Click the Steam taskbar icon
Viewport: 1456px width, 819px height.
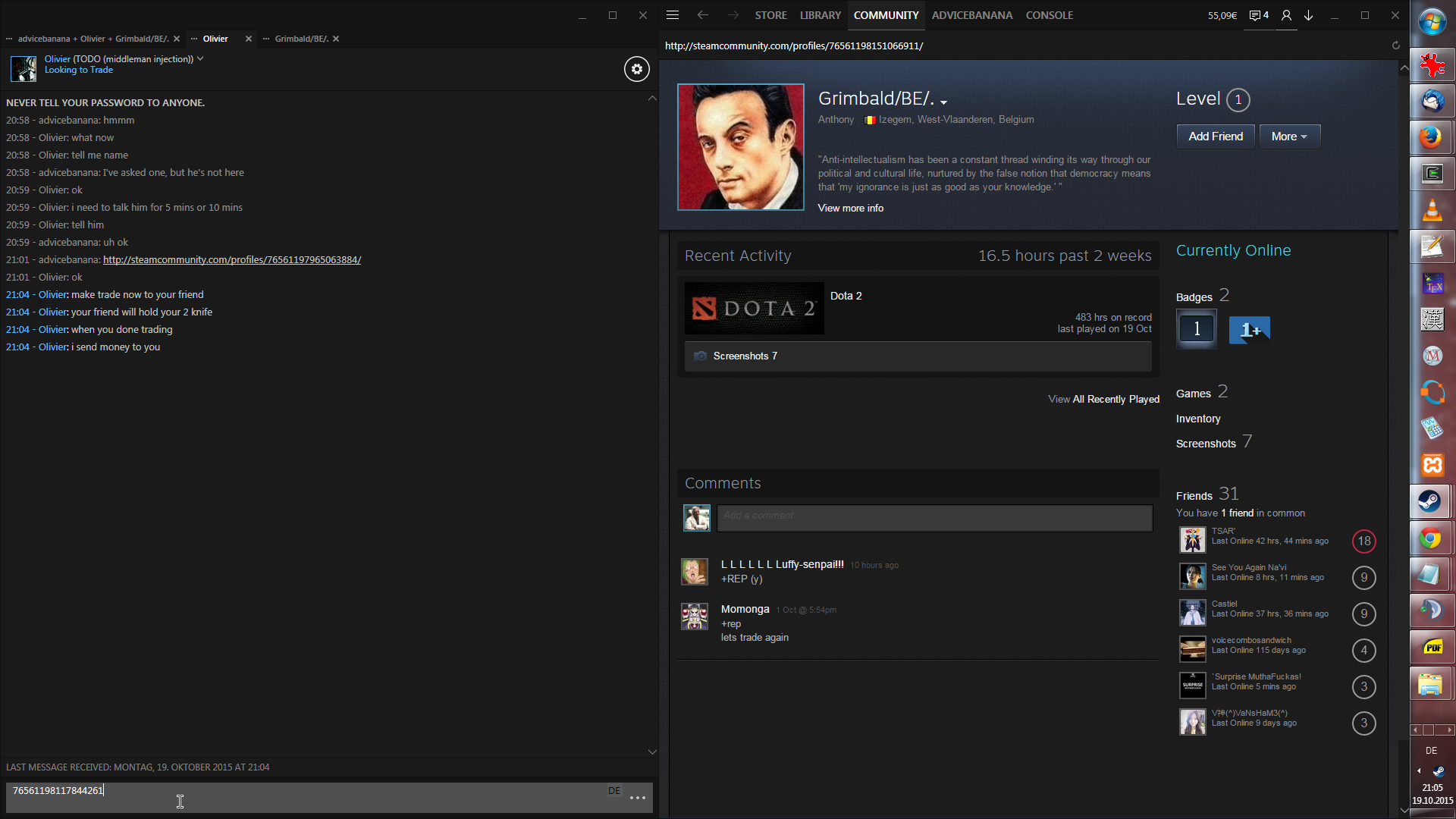click(x=1431, y=501)
